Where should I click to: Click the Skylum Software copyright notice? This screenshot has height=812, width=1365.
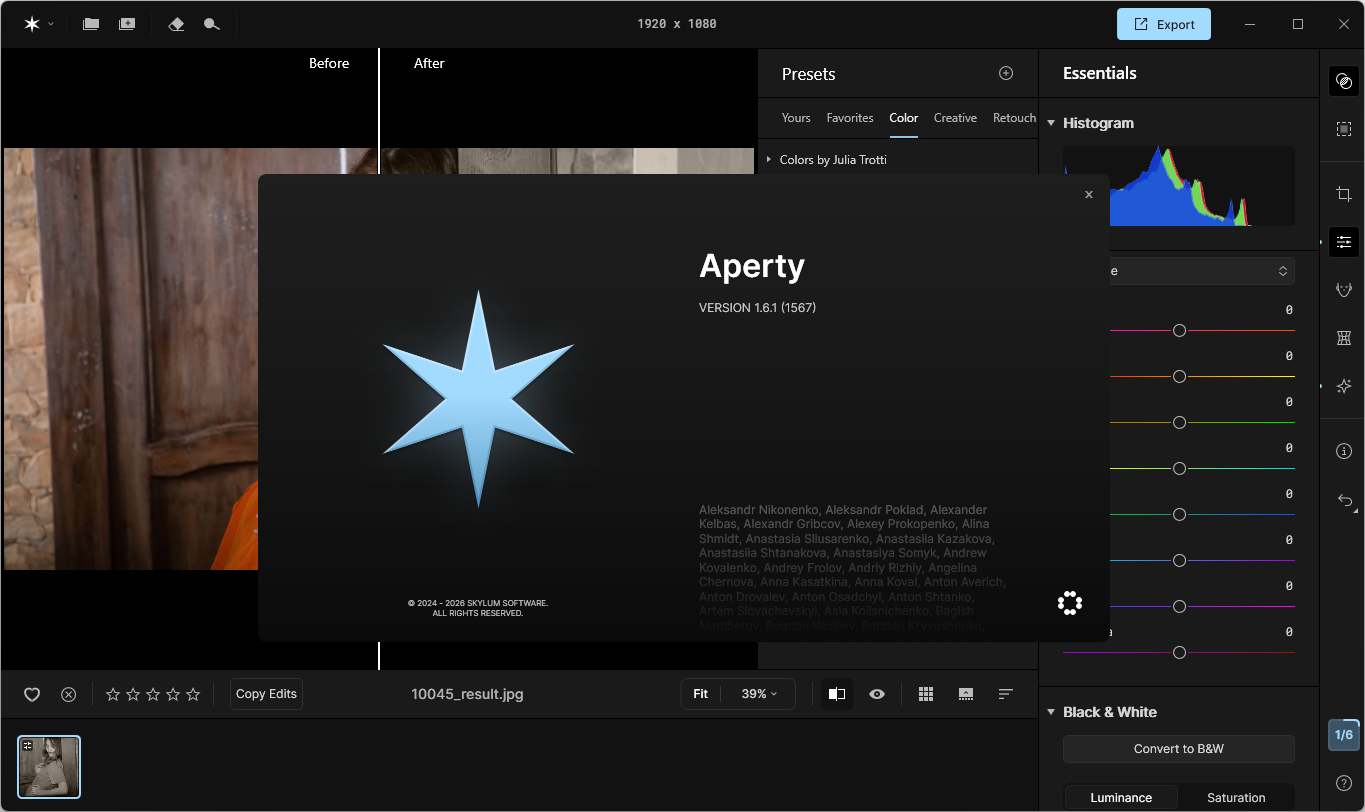point(478,608)
